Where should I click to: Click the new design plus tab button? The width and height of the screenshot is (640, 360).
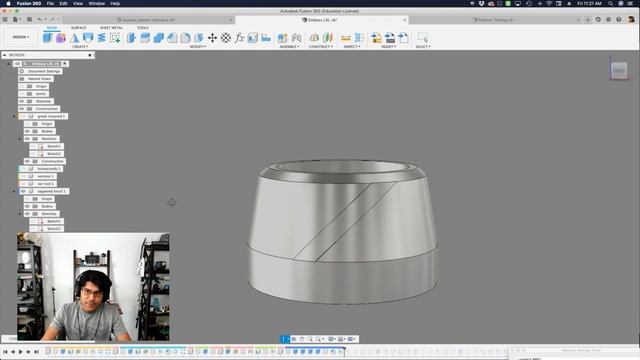588,20
